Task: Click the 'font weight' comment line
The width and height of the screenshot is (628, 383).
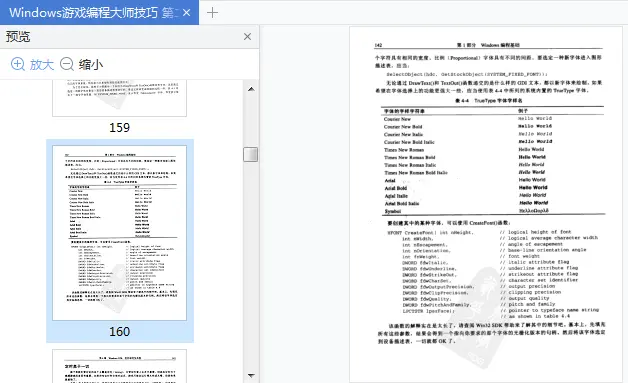Action: pyautogui.click(x=519, y=256)
